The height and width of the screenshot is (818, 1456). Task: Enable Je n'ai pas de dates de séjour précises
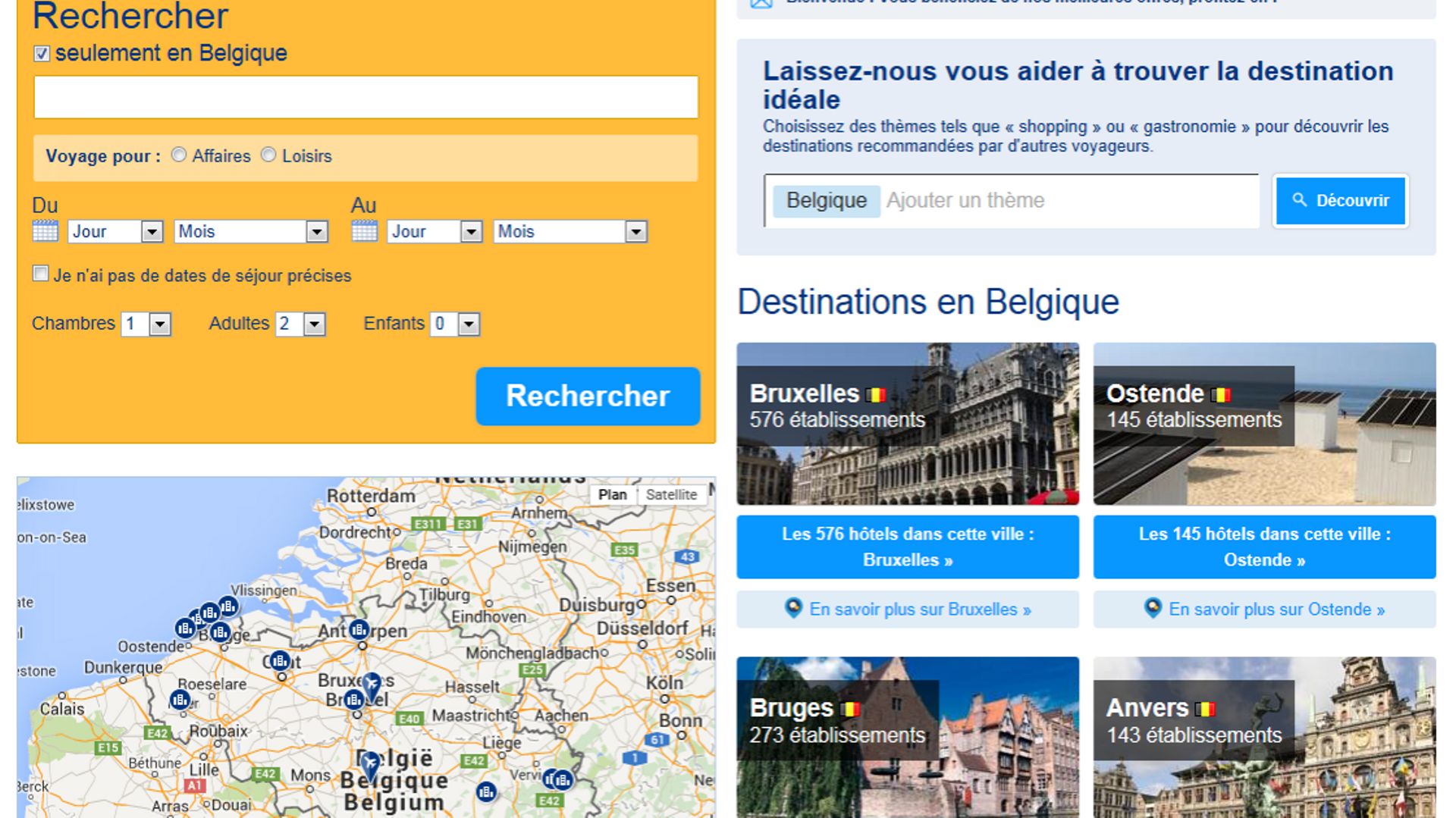pos(39,274)
